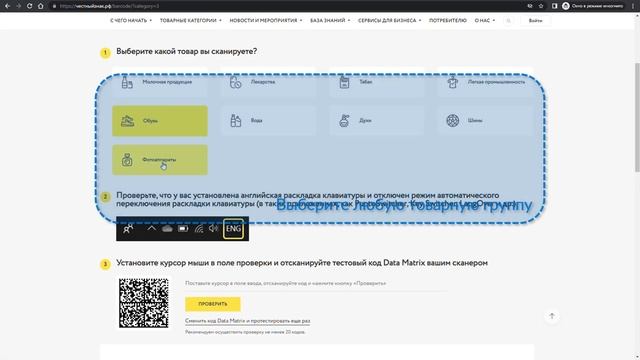Go back to the previous browser page

[x=7, y=6]
